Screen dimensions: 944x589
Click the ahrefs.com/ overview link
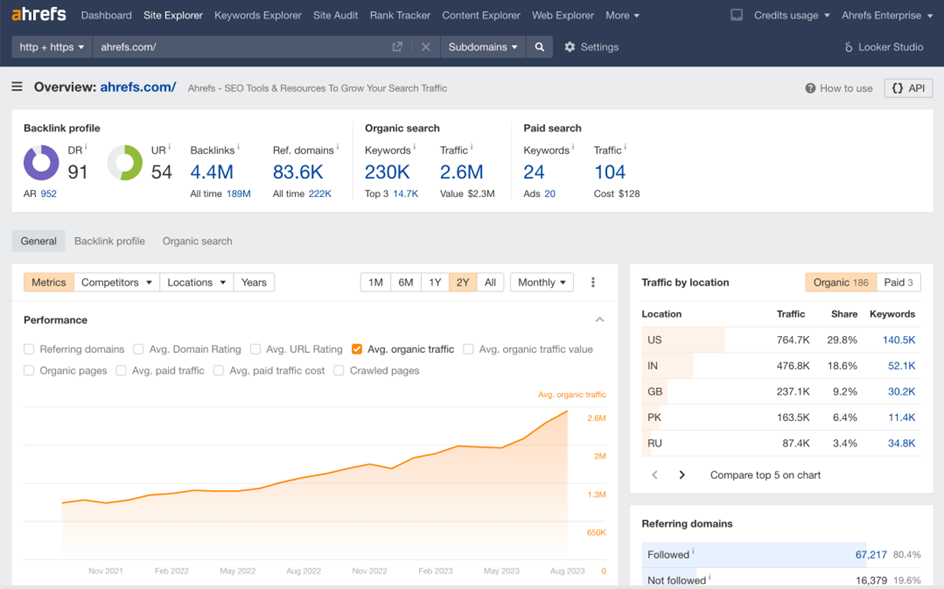click(138, 87)
